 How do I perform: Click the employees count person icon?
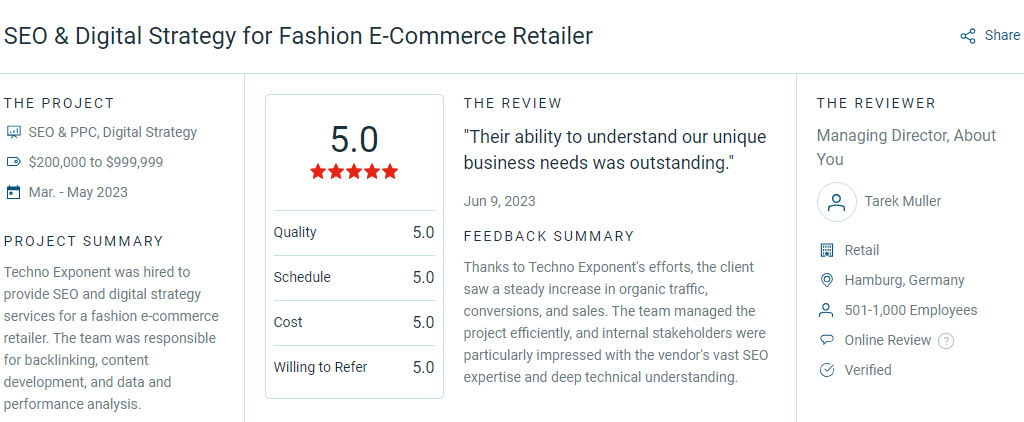click(827, 310)
